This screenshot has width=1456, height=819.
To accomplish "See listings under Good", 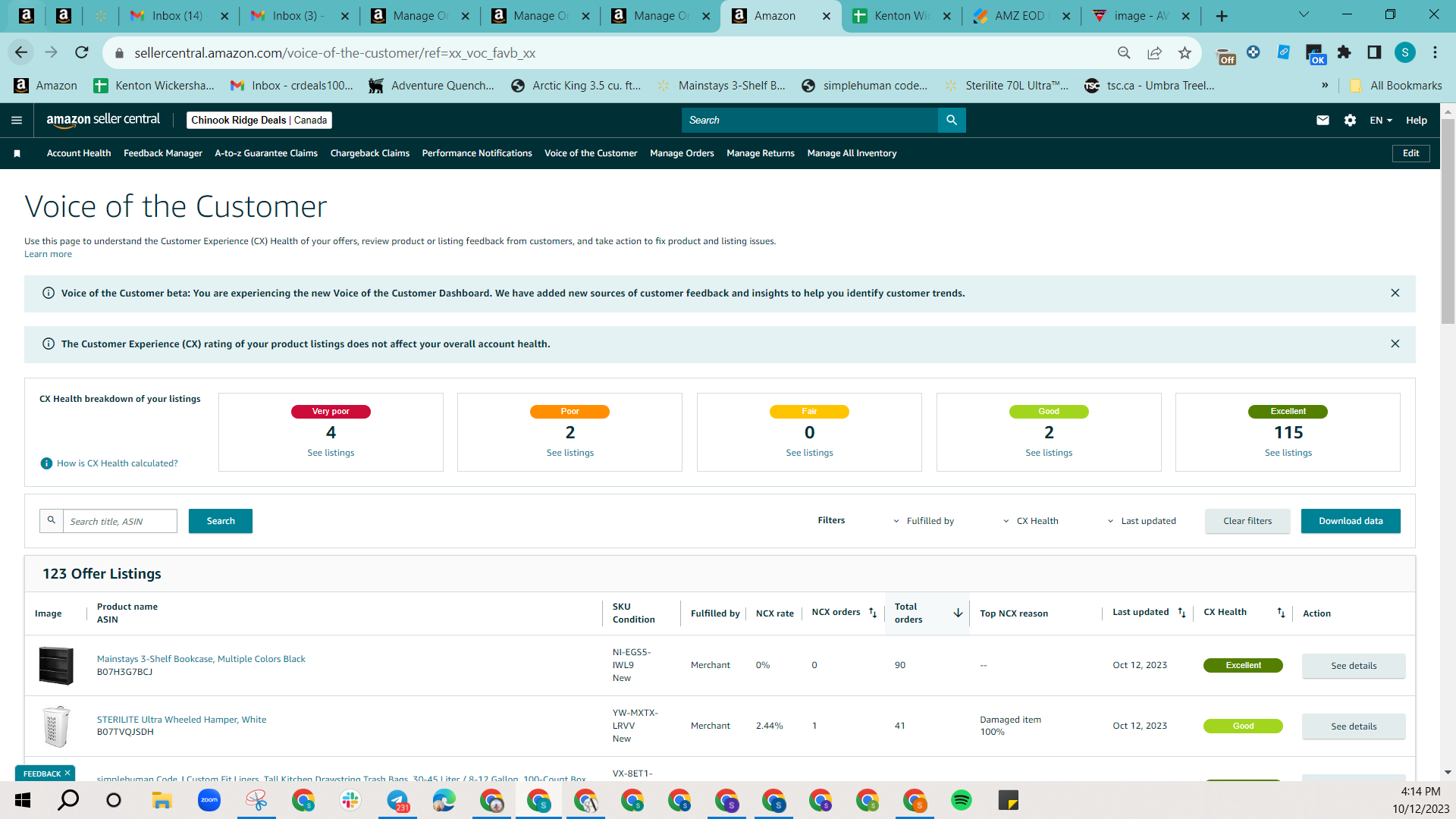I will click(x=1049, y=453).
